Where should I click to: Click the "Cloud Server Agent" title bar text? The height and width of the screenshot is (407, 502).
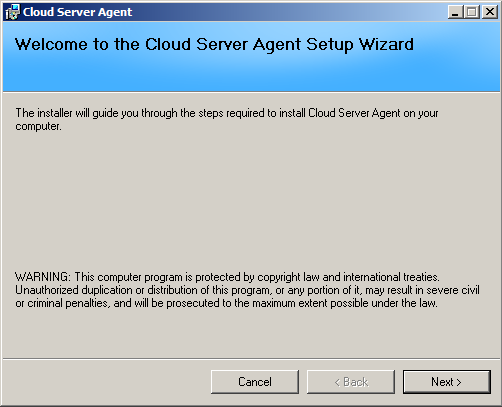point(77,12)
